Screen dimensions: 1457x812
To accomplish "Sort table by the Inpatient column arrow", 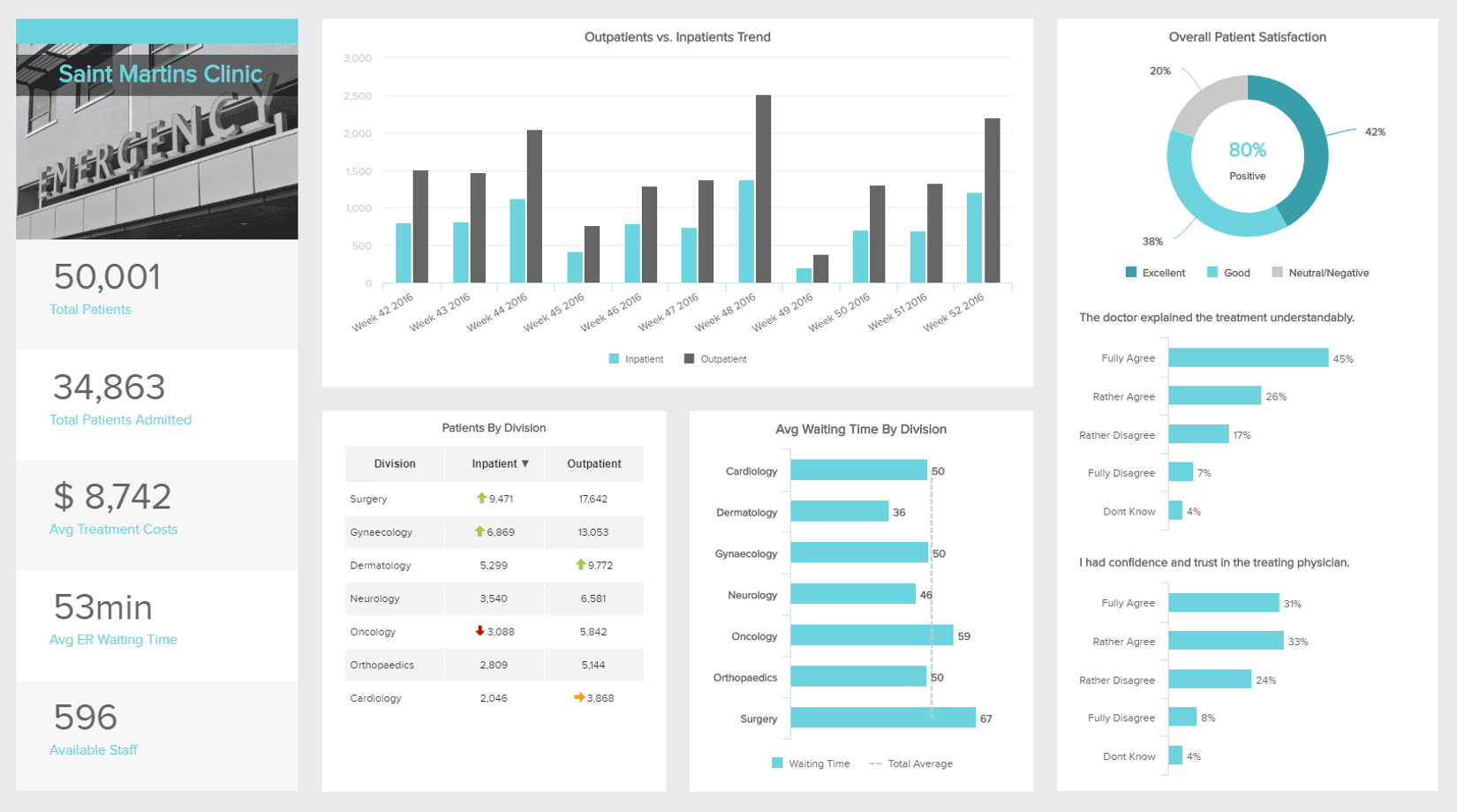I will tap(525, 463).
